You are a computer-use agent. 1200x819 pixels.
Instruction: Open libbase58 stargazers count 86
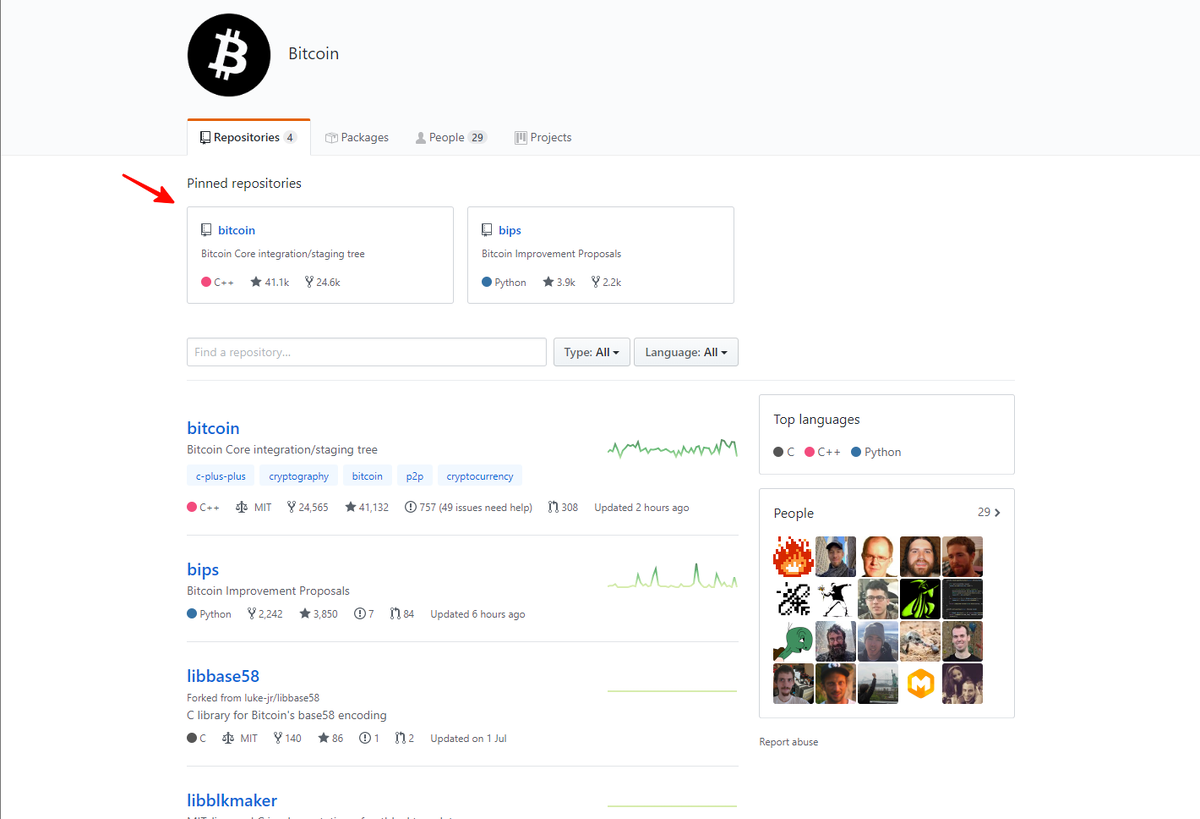click(x=330, y=738)
